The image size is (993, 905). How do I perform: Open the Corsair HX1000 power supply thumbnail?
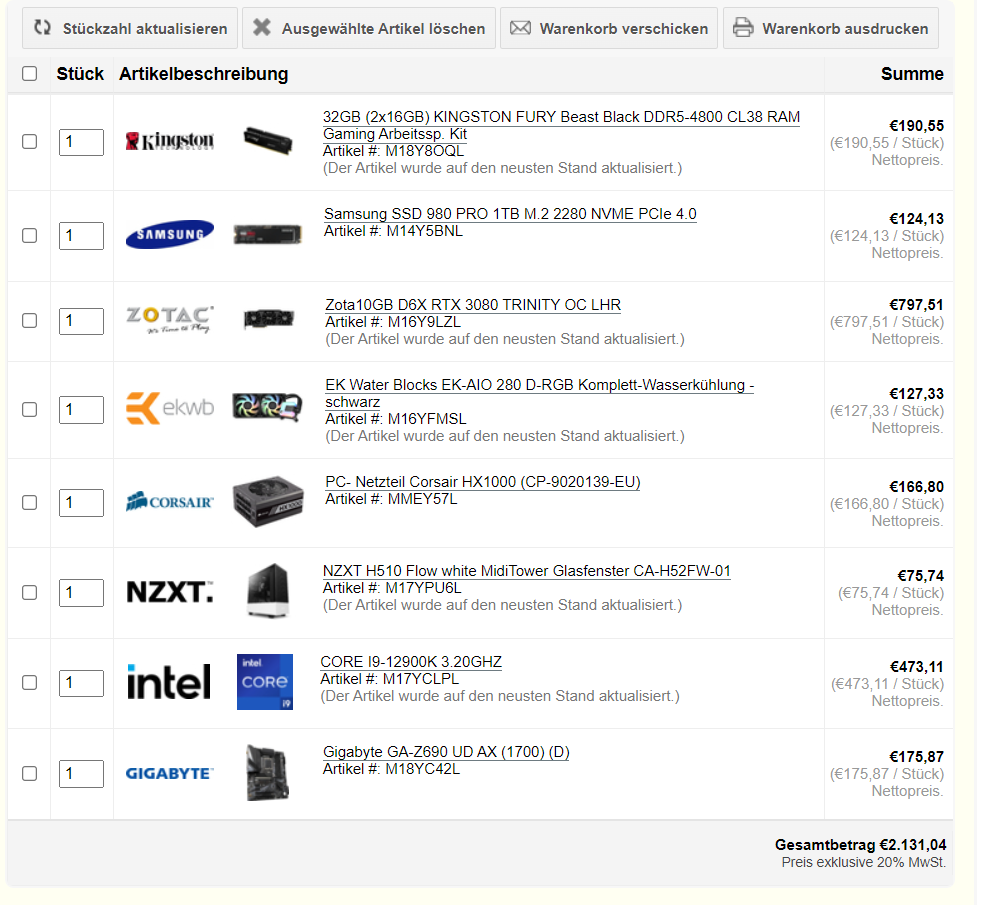[x=269, y=502]
